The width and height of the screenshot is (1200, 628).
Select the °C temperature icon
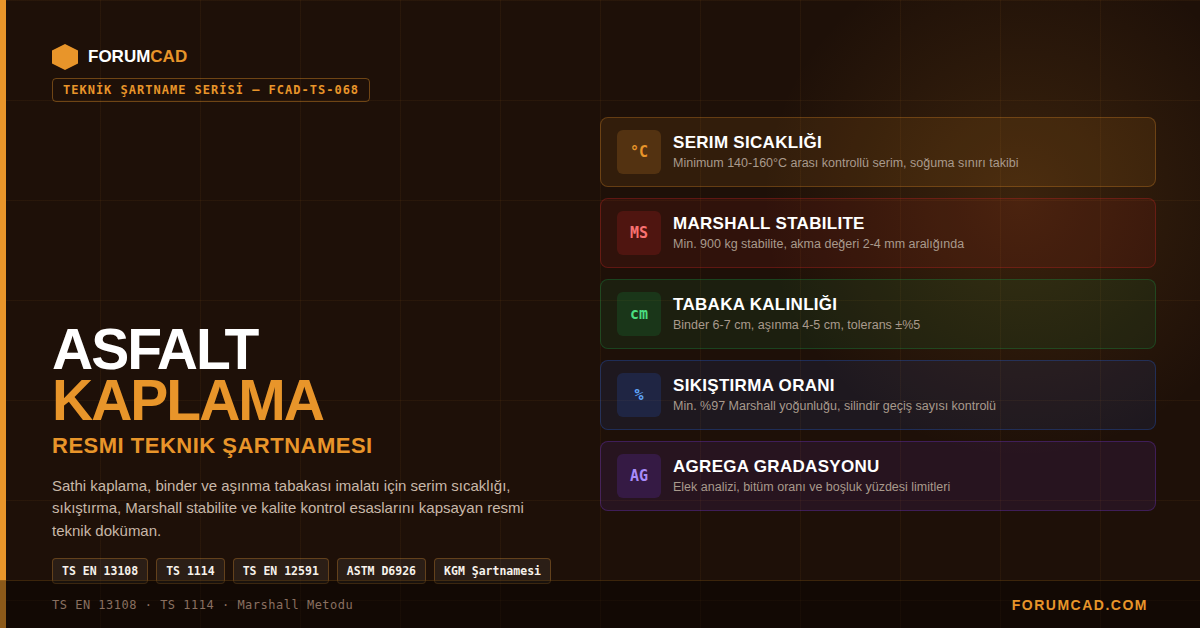coord(639,152)
